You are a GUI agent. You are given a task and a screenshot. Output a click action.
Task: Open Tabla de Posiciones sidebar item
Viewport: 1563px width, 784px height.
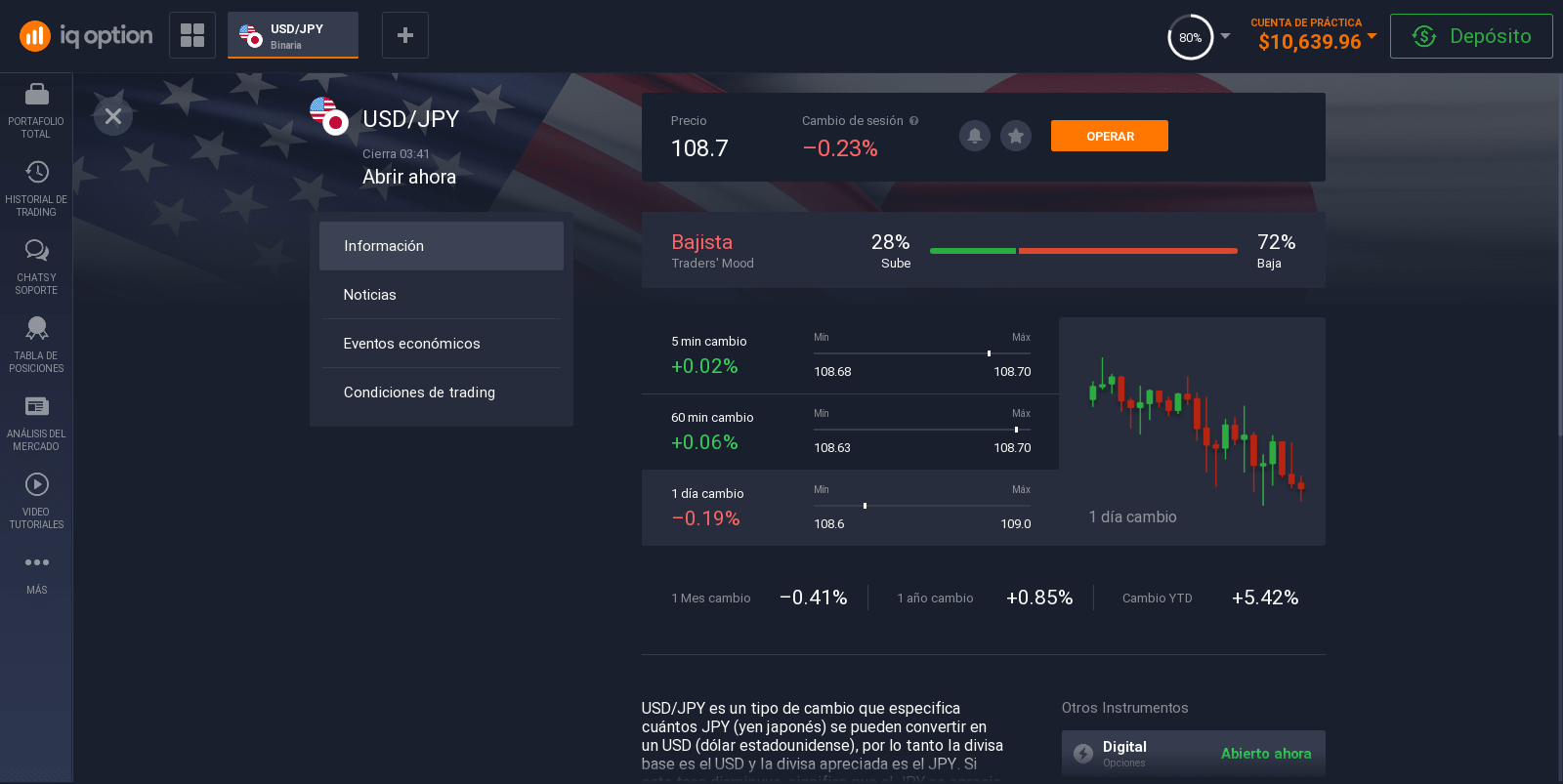coord(36,345)
